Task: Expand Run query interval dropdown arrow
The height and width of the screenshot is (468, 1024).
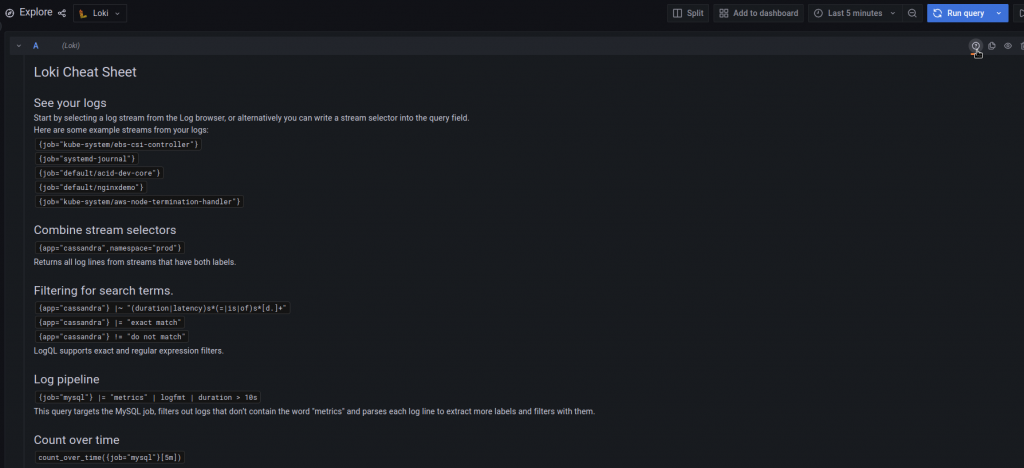Action: 999,13
